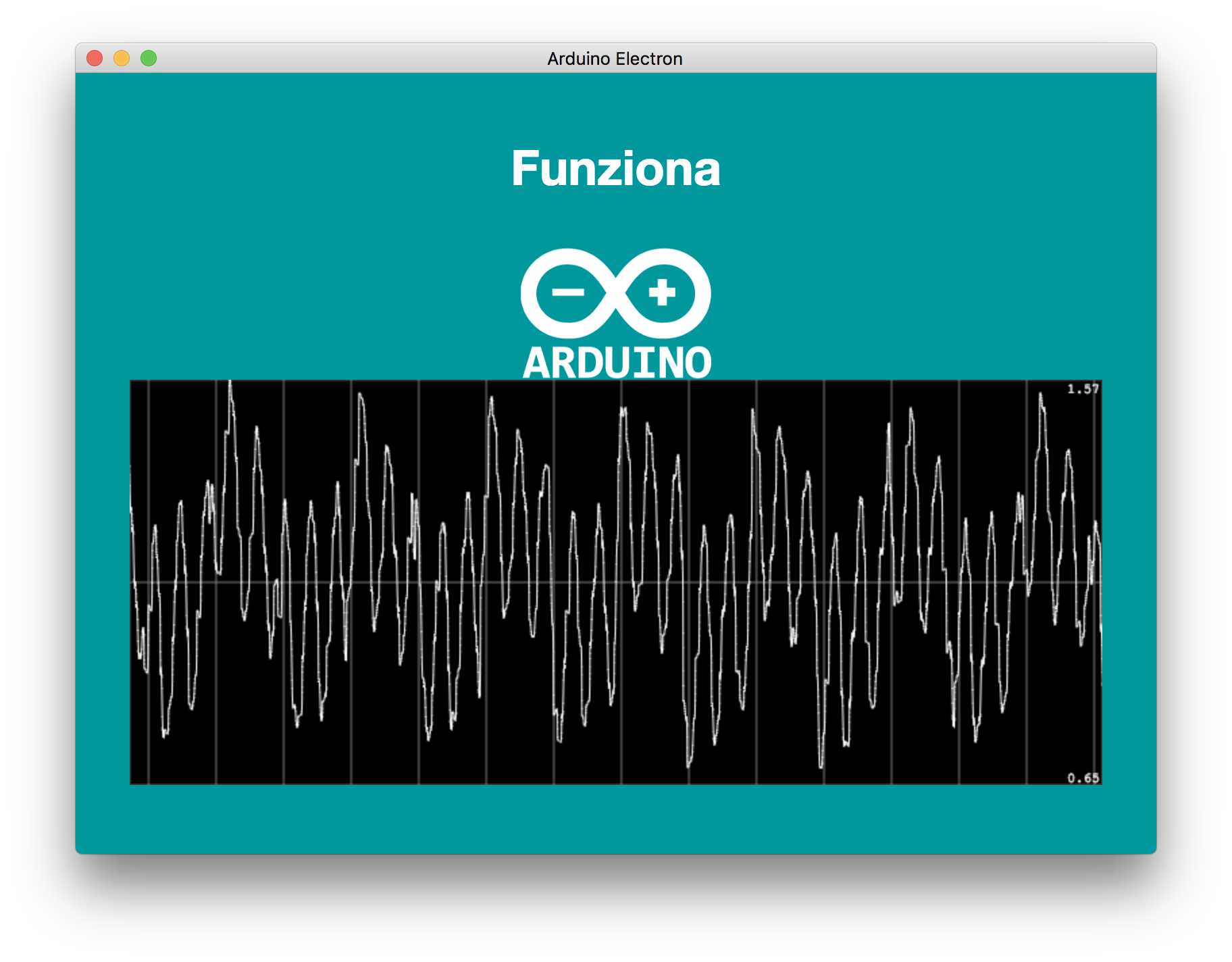This screenshot has width=1232, height=962.
Task: Click the letter F in Funziona
Action: click(525, 169)
